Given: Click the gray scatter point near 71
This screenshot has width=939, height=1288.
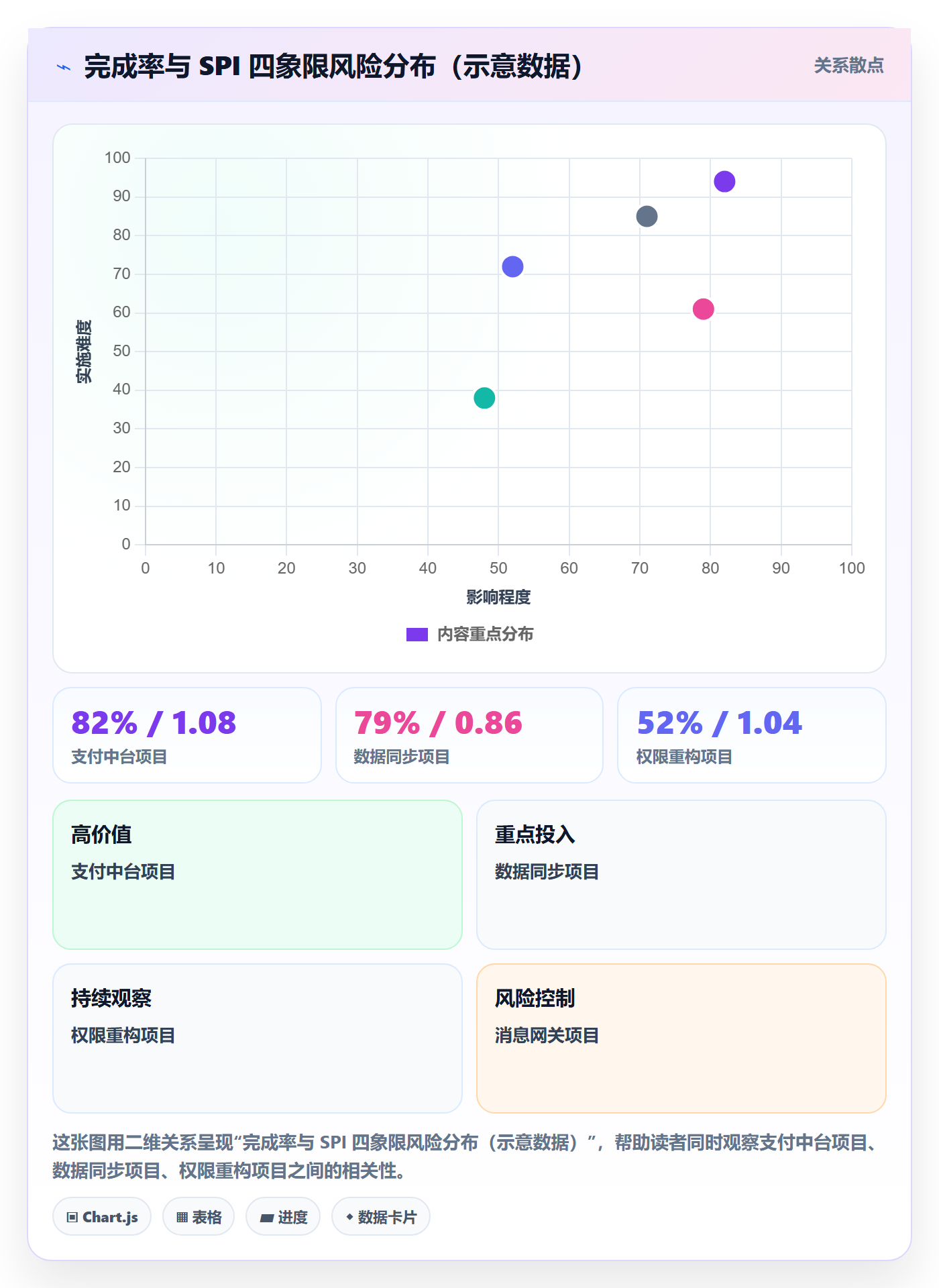Looking at the screenshot, I should 647,217.
